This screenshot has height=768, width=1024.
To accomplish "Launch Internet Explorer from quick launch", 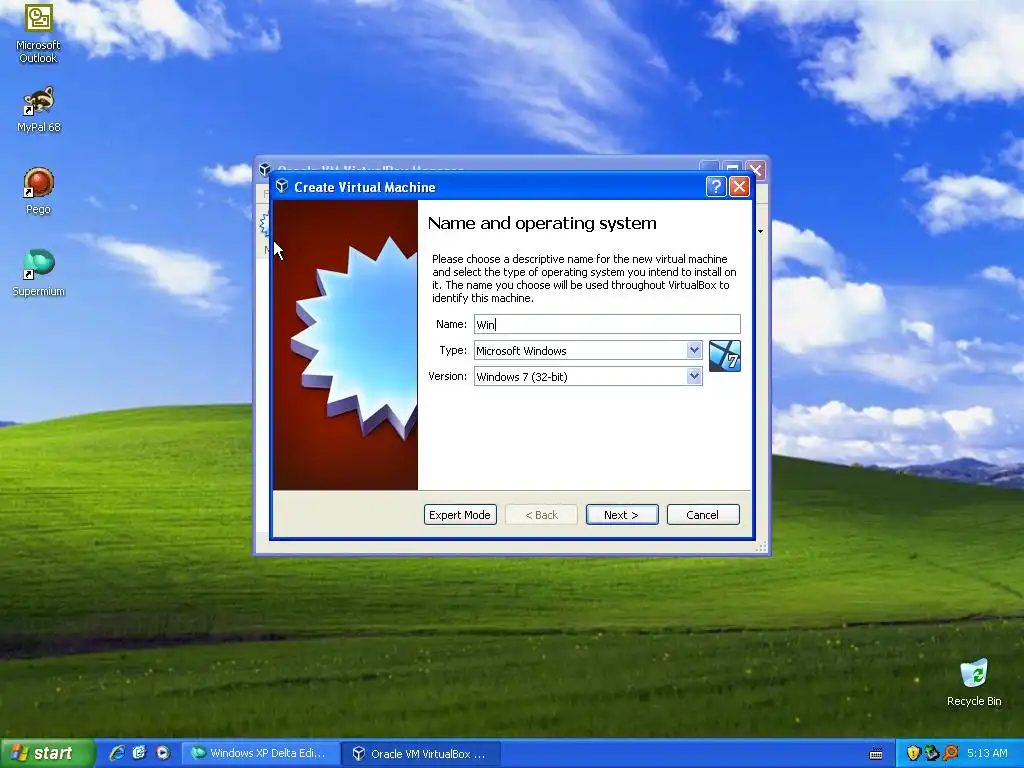I will click(x=117, y=753).
